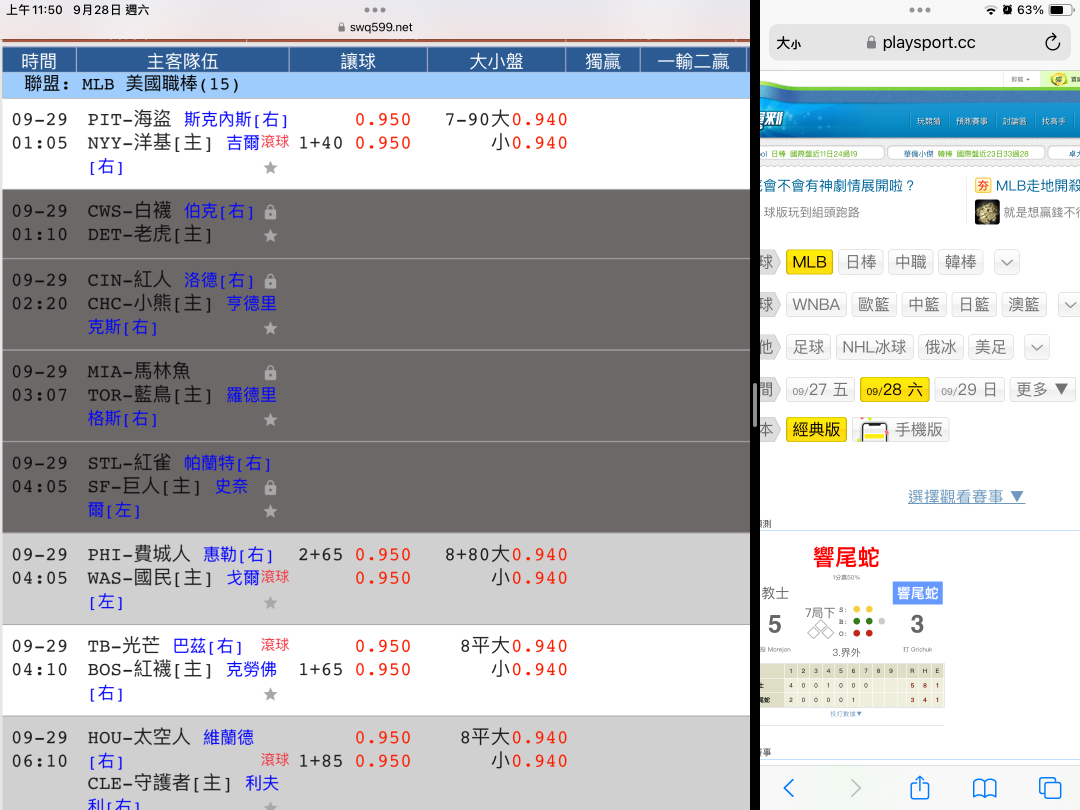Click the lock icon beside 史奈 in SF-巨人 row
This screenshot has width=1080, height=810.
point(271,488)
